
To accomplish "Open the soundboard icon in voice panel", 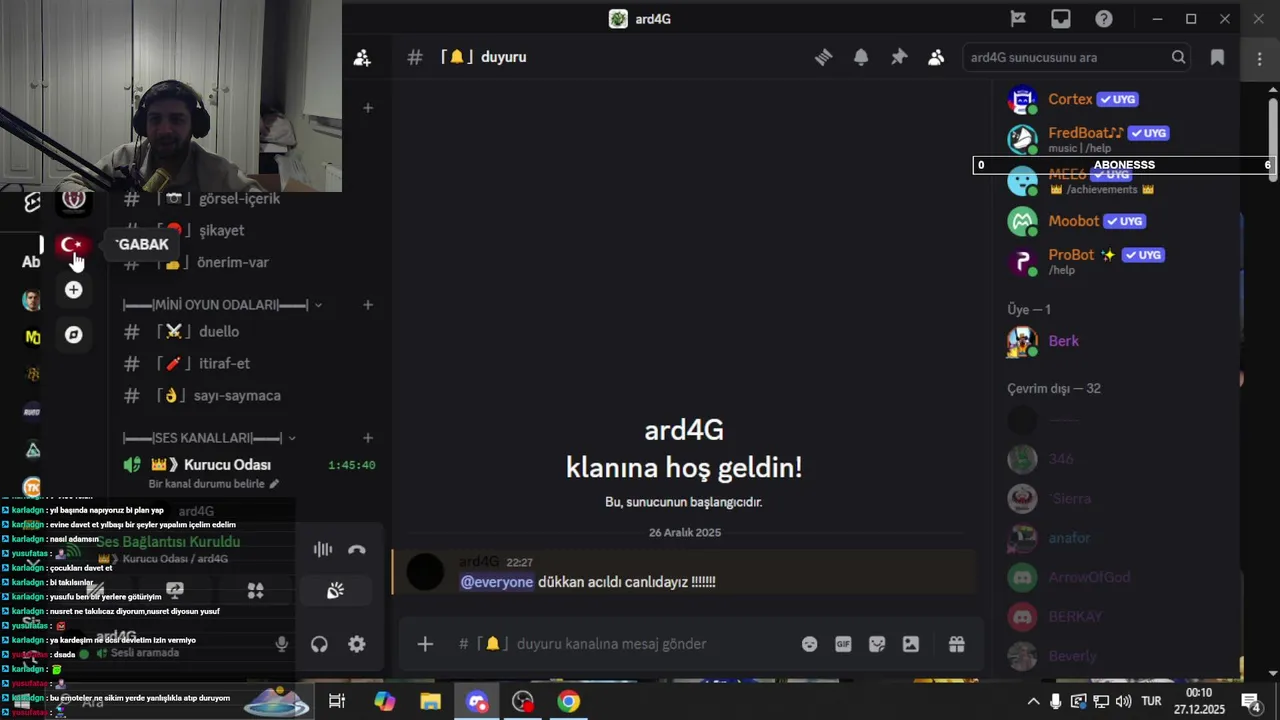I will 335,590.
